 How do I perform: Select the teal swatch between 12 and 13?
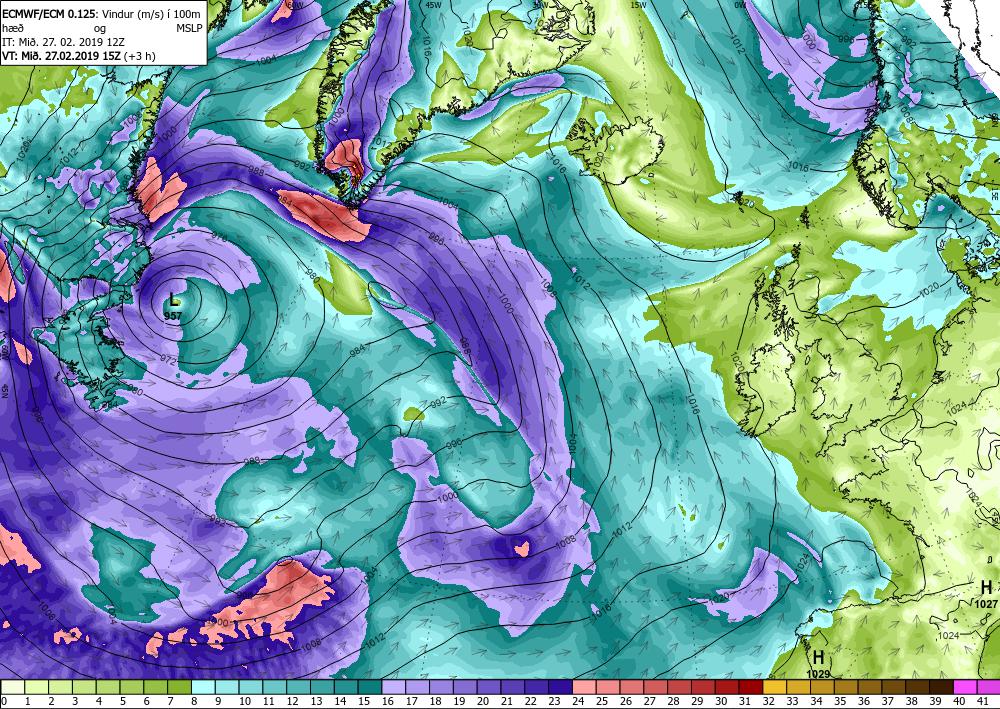coord(299,687)
